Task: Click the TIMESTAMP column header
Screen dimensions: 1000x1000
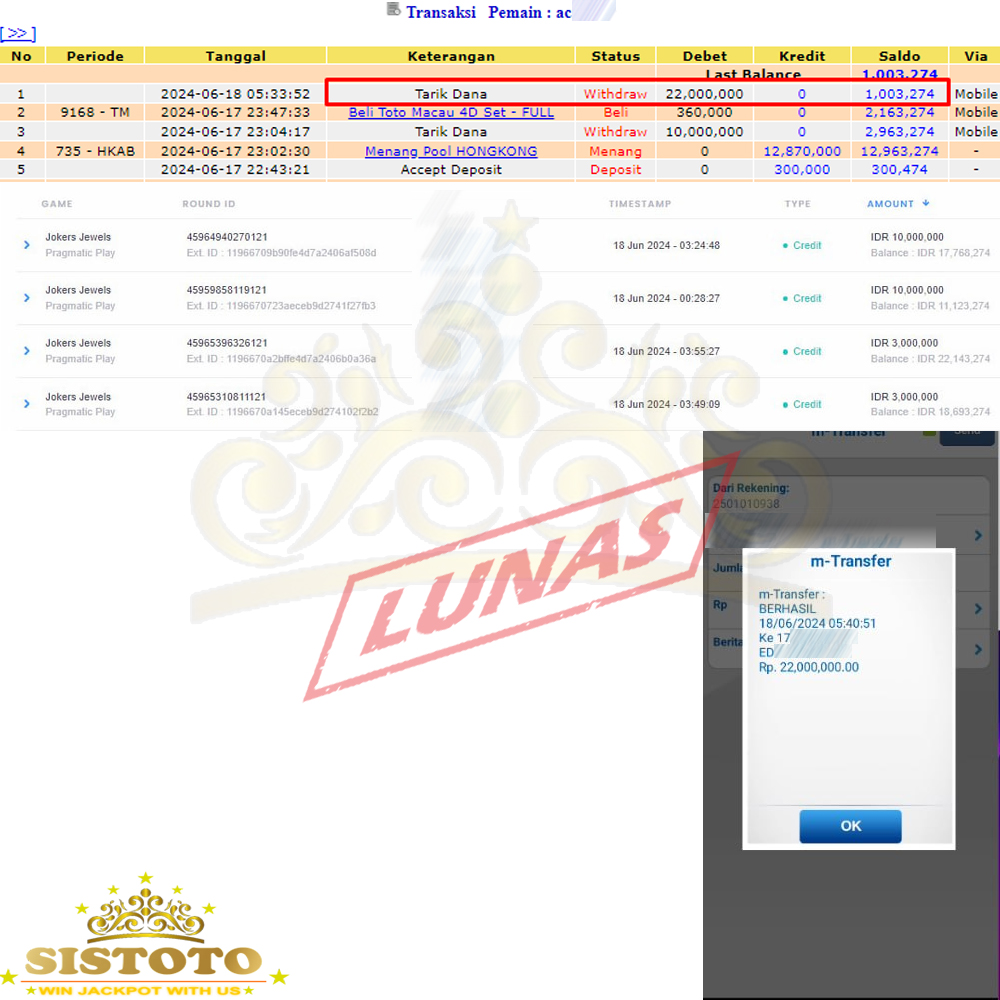Action: click(640, 204)
